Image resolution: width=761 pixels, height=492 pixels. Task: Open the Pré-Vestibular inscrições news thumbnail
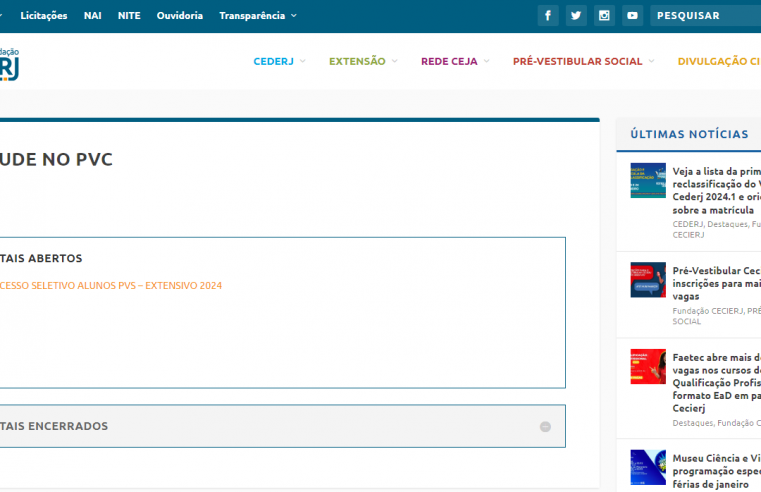tap(648, 280)
